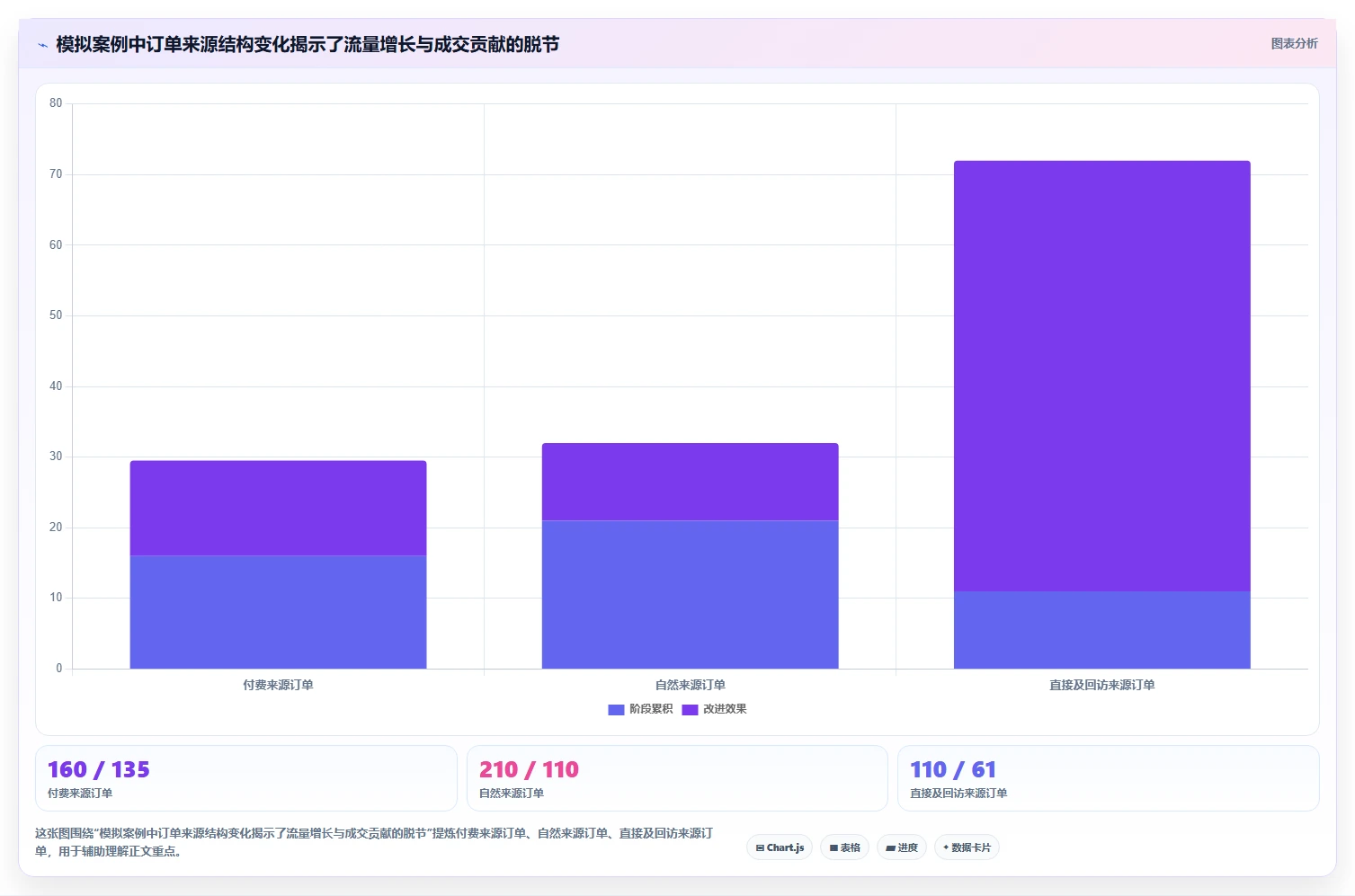1355x896 pixels.
Task: Click the 110 / 61 value card
Action: pos(1108,778)
